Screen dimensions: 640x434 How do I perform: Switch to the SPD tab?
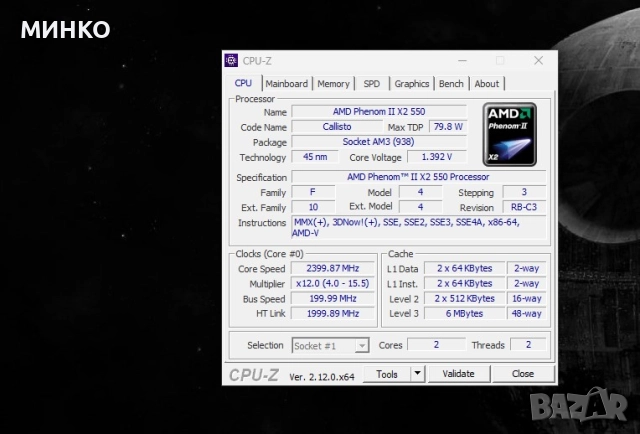click(371, 84)
